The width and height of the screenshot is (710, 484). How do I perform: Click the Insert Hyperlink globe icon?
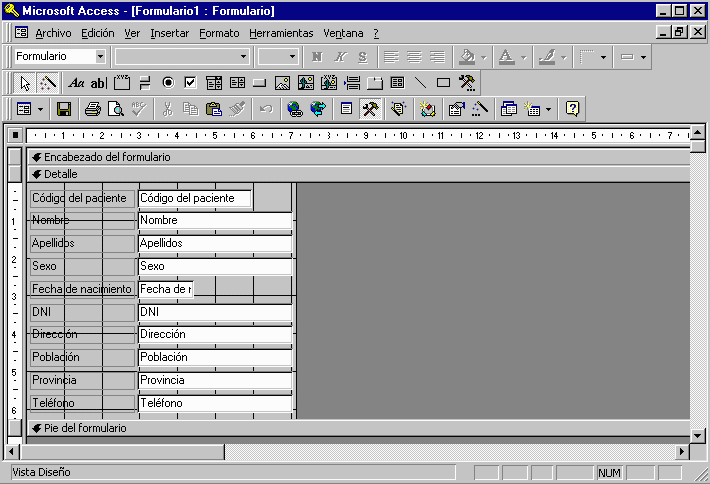pos(295,109)
